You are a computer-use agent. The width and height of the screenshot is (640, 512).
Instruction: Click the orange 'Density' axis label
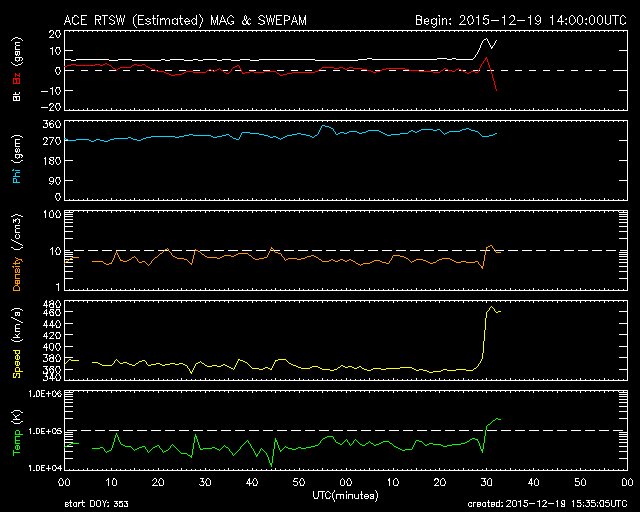17,273
